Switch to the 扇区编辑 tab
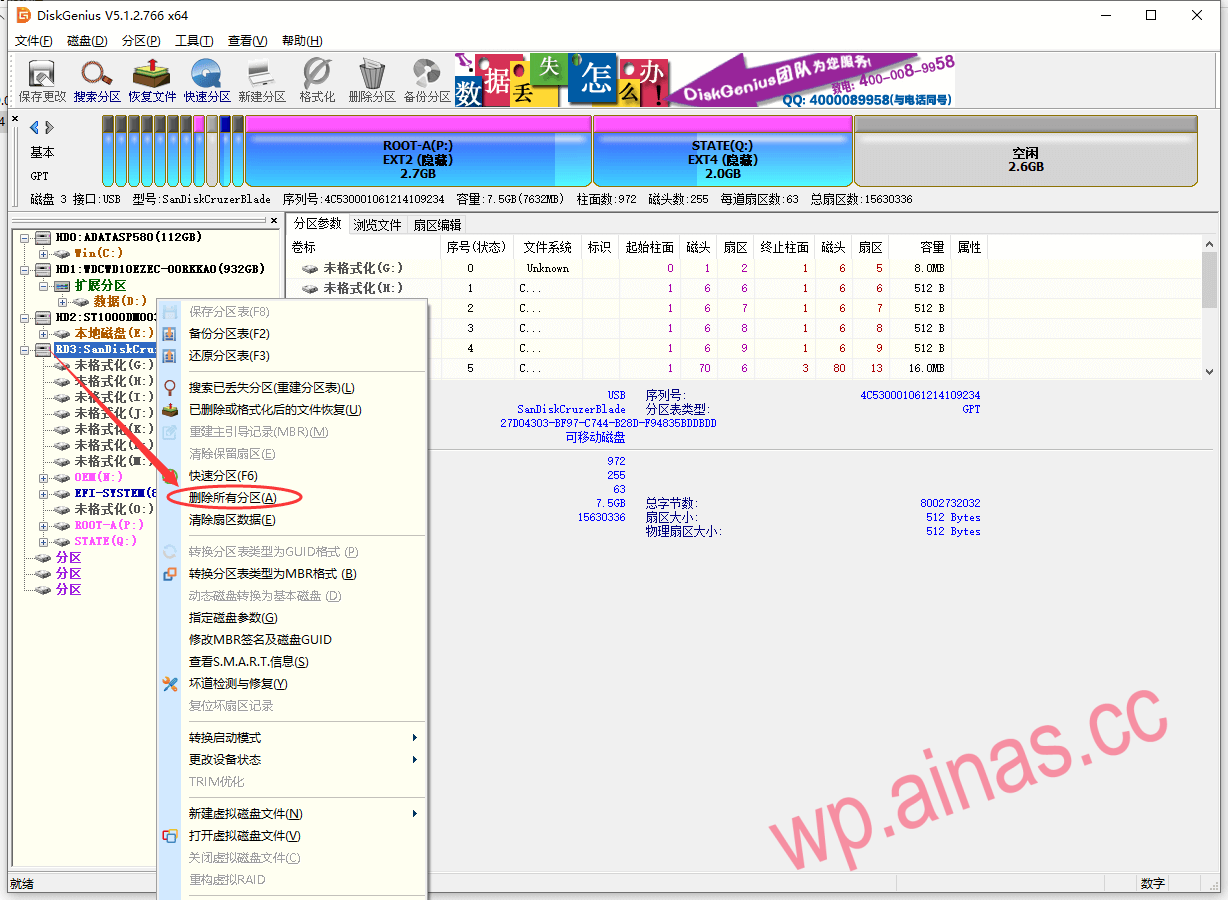 pos(437,225)
